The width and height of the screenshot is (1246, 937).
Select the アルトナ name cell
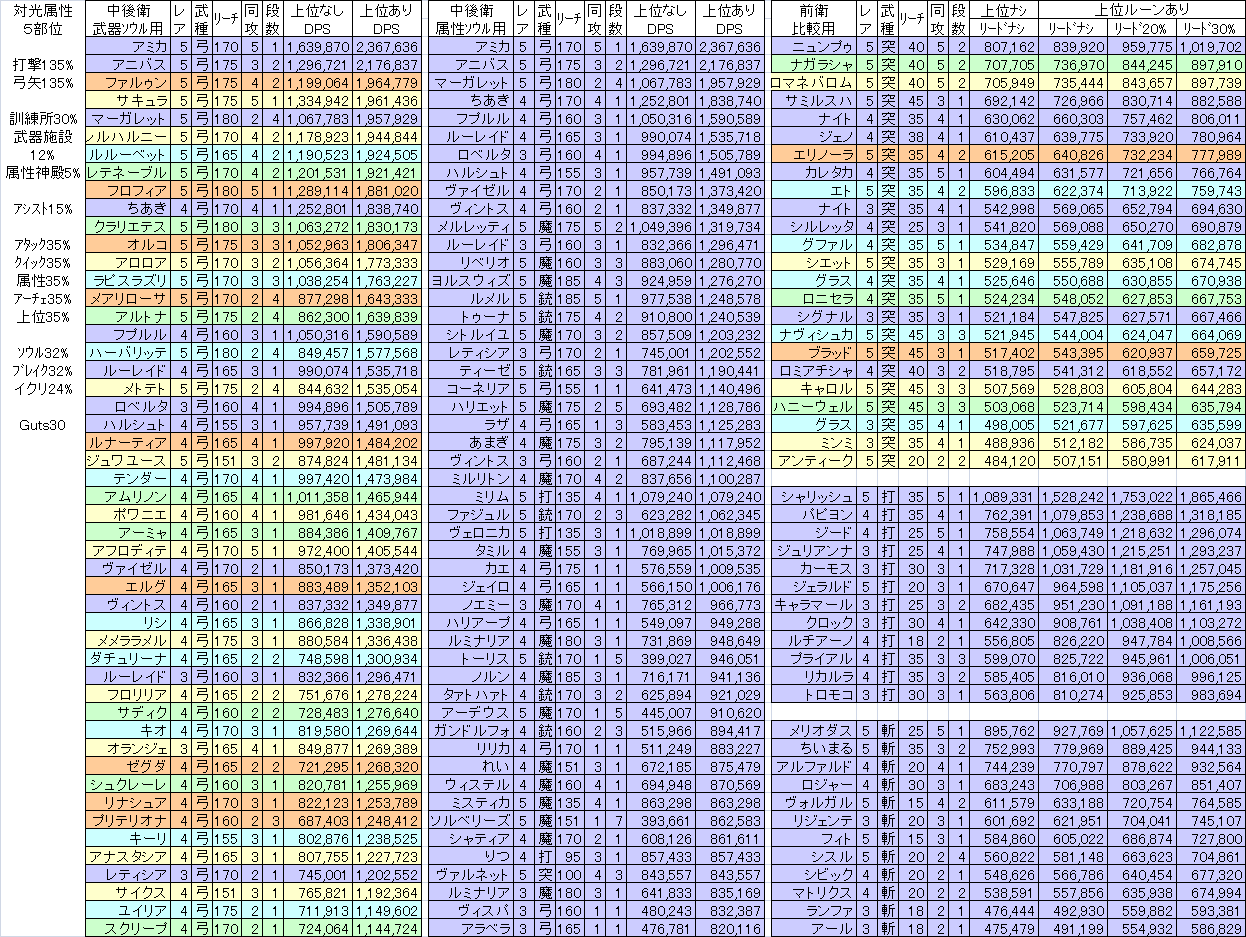click(x=128, y=317)
